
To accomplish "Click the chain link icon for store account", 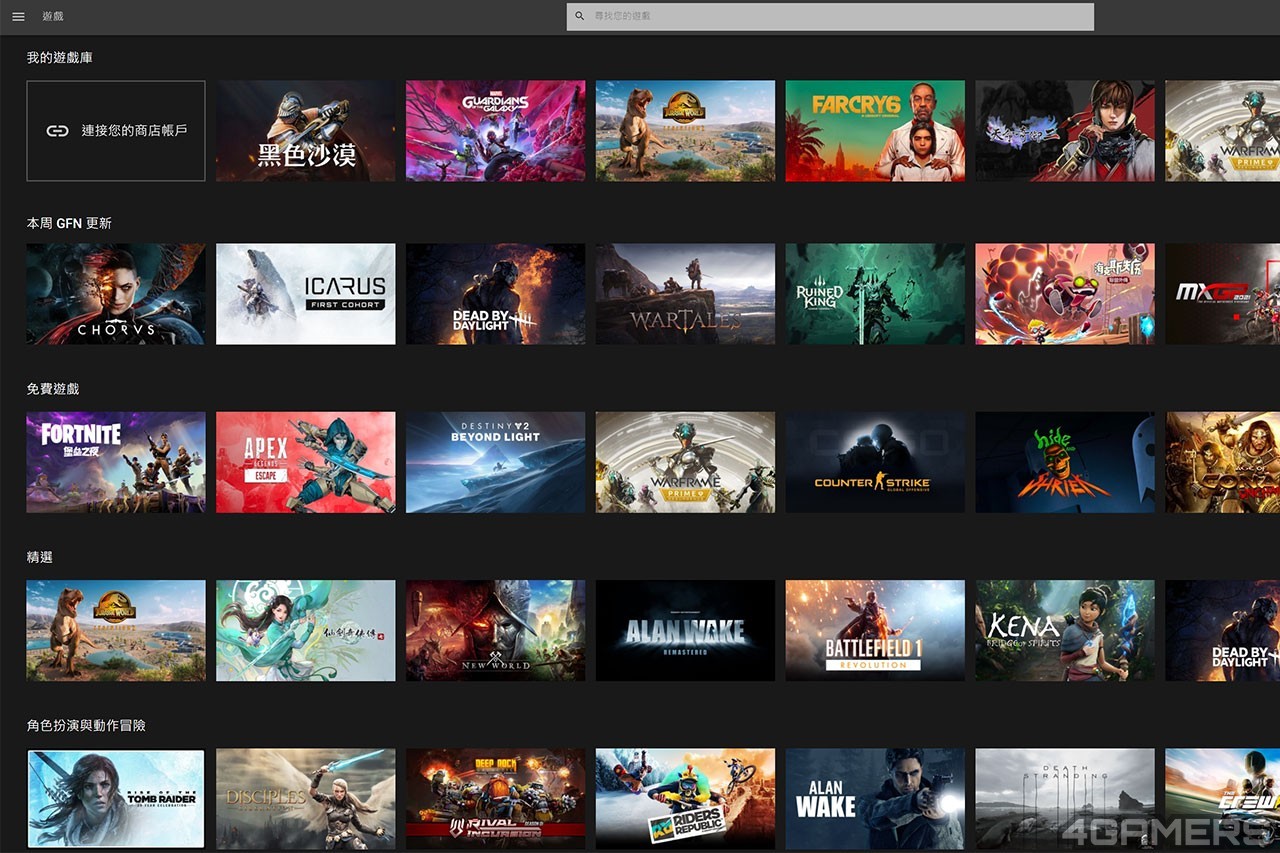I will (x=57, y=131).
